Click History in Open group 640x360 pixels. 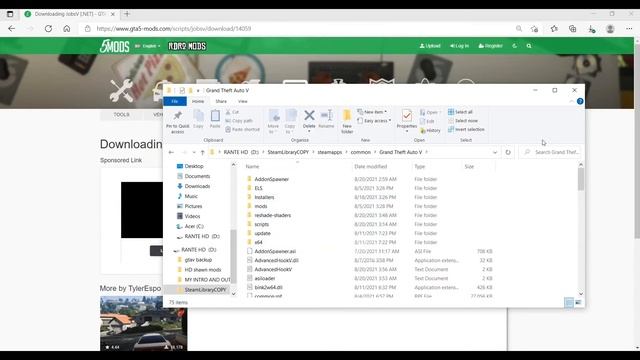point(430,131)
